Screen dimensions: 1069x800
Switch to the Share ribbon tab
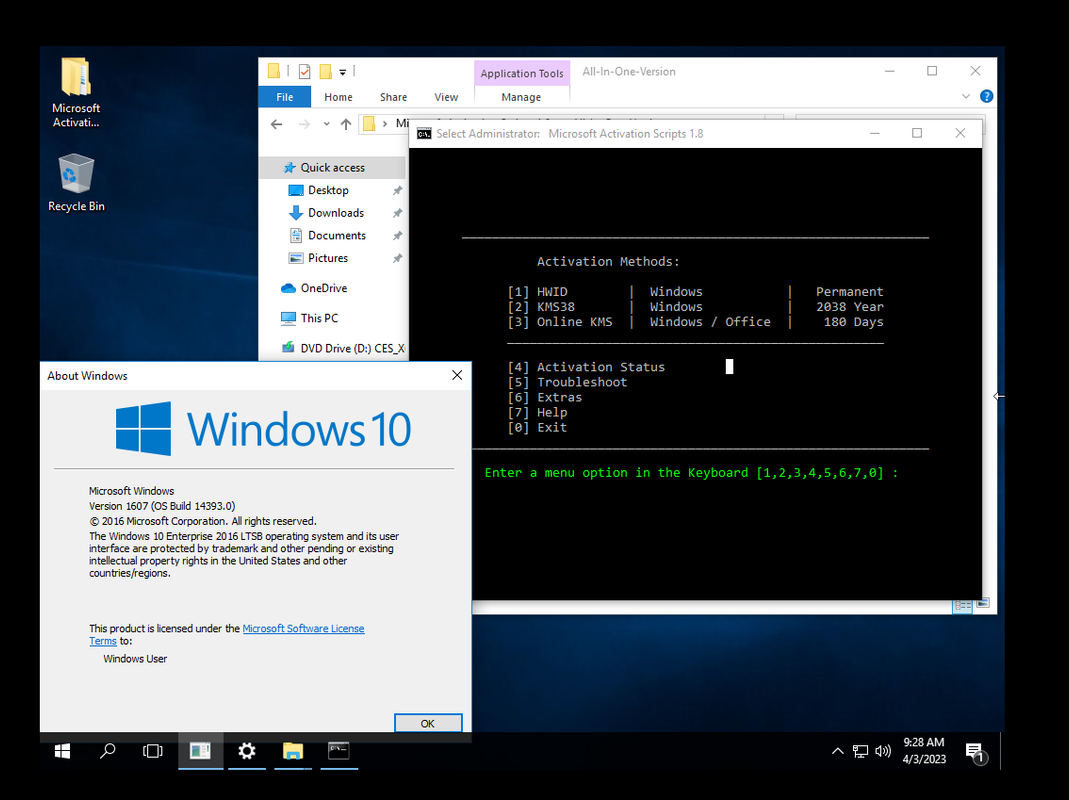393,97
